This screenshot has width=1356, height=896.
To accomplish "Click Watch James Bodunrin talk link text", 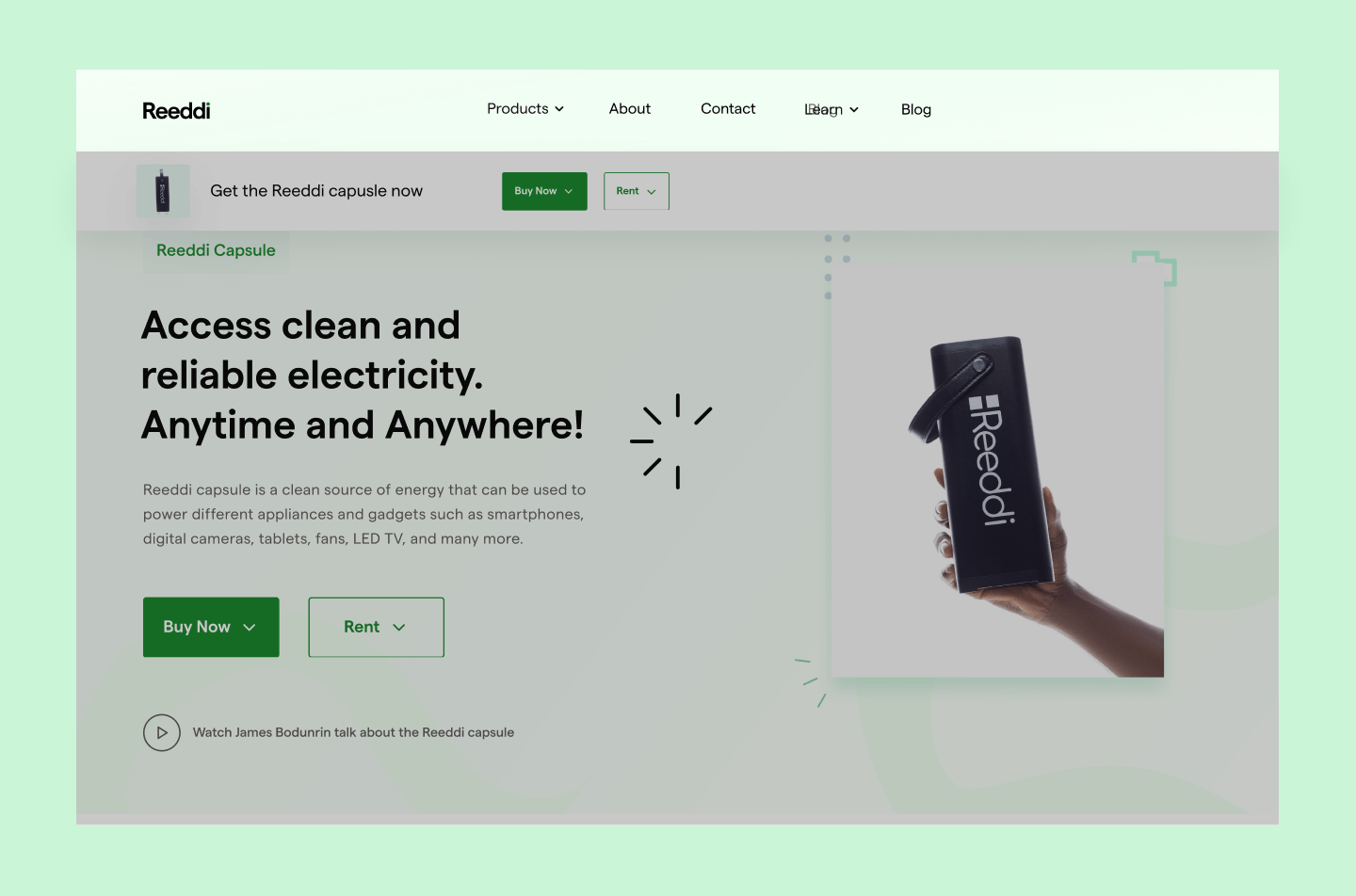I will pyautogui.click(x=353, y=732).
